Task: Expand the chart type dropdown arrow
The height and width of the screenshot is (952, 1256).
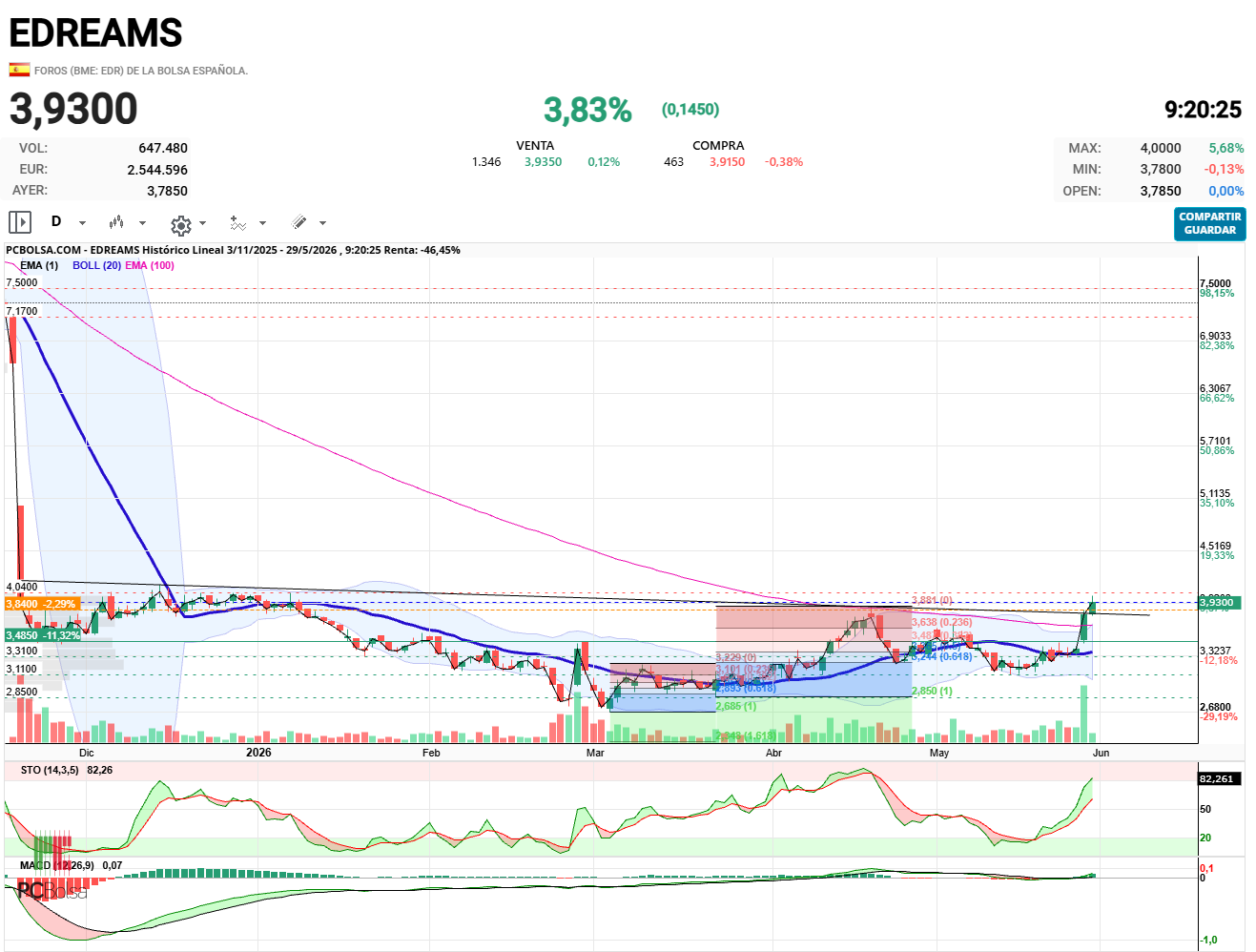Action: point(143,223)
